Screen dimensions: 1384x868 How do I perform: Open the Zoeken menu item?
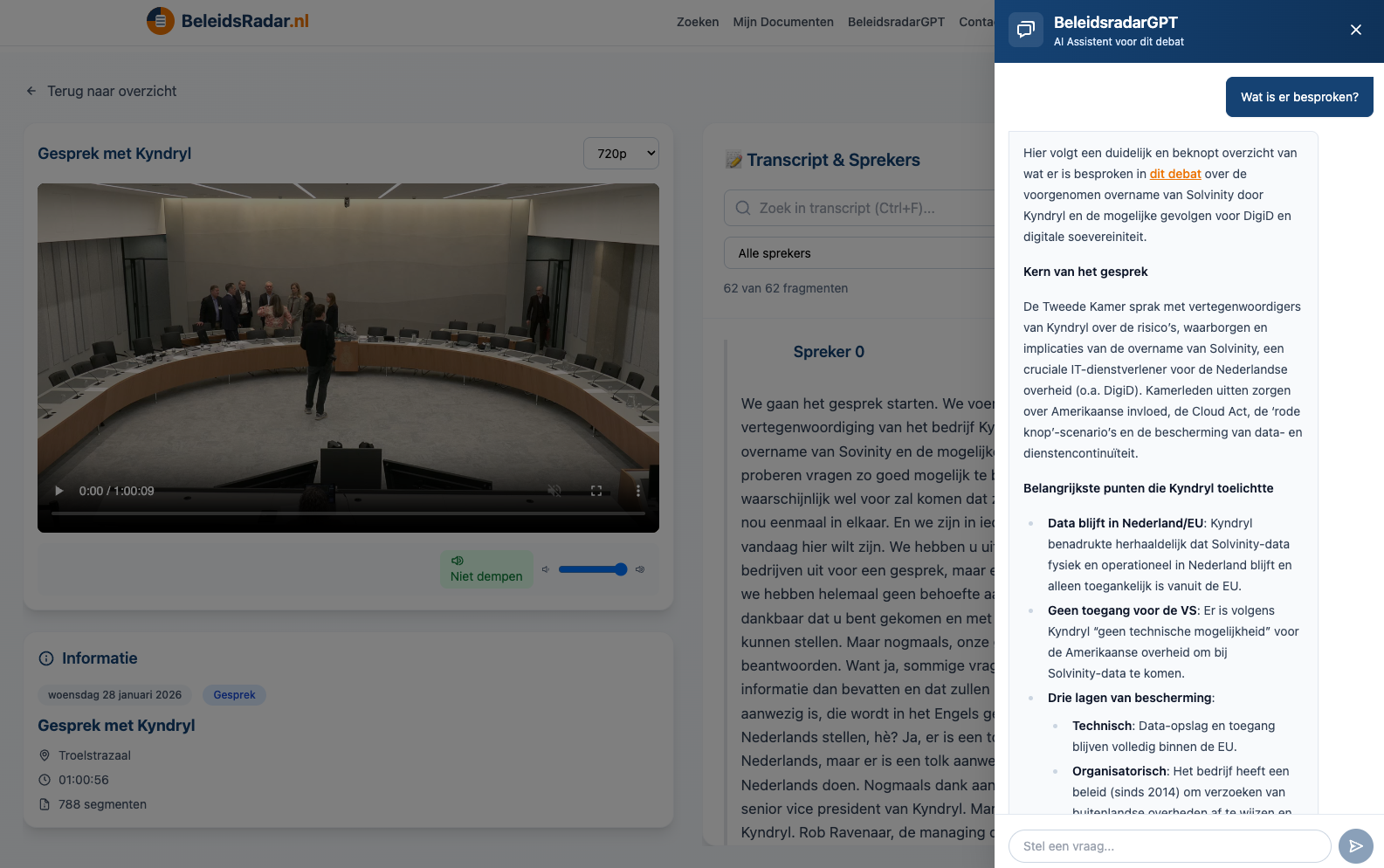[x=698, y=22]
